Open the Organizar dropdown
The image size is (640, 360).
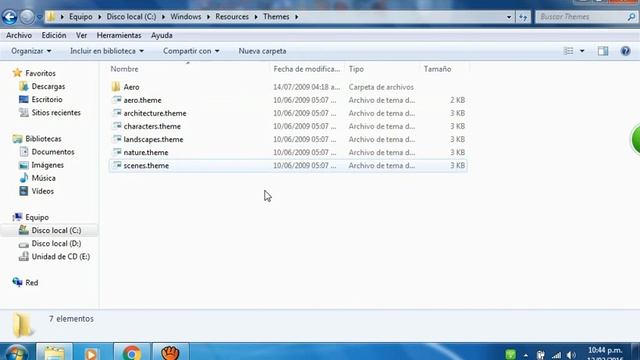tap(31, 51)
